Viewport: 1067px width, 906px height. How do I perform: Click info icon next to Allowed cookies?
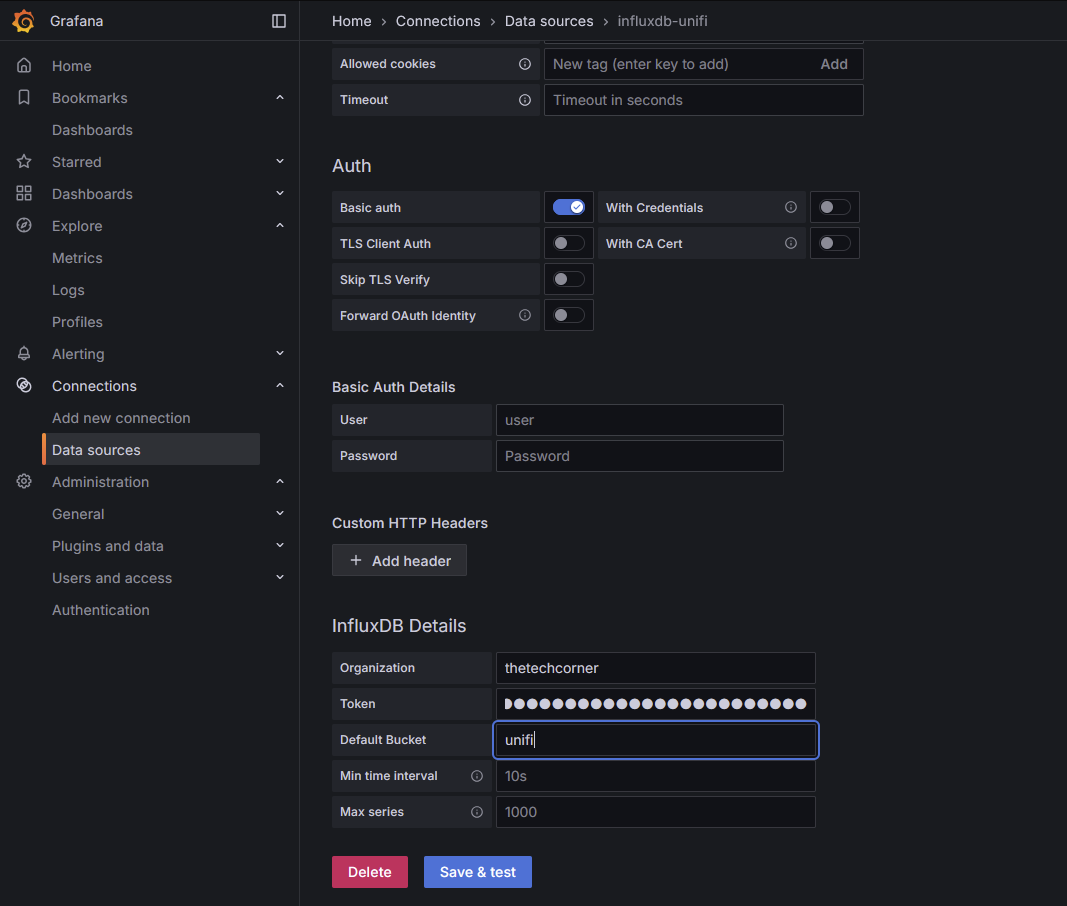(x=525, y=64)
